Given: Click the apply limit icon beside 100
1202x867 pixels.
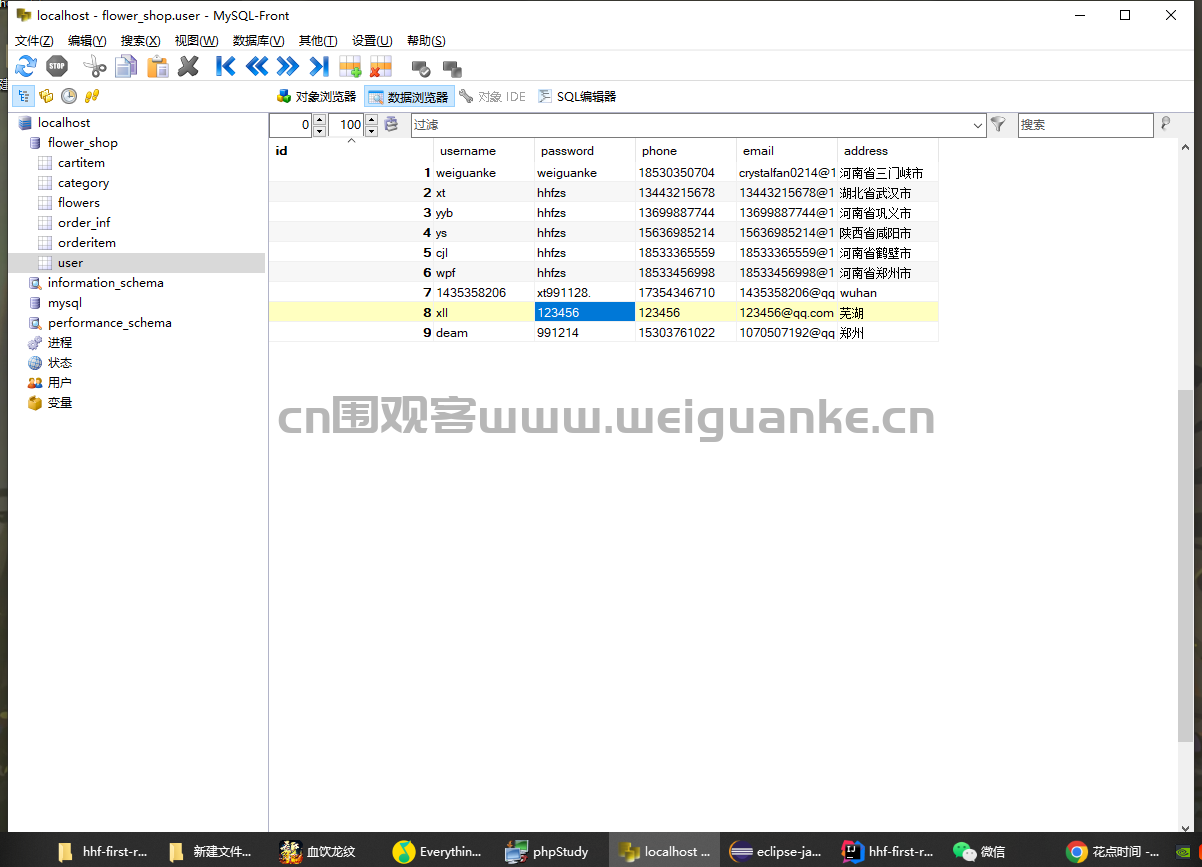Looking at the screenshot, I should (x=392, y=125).
